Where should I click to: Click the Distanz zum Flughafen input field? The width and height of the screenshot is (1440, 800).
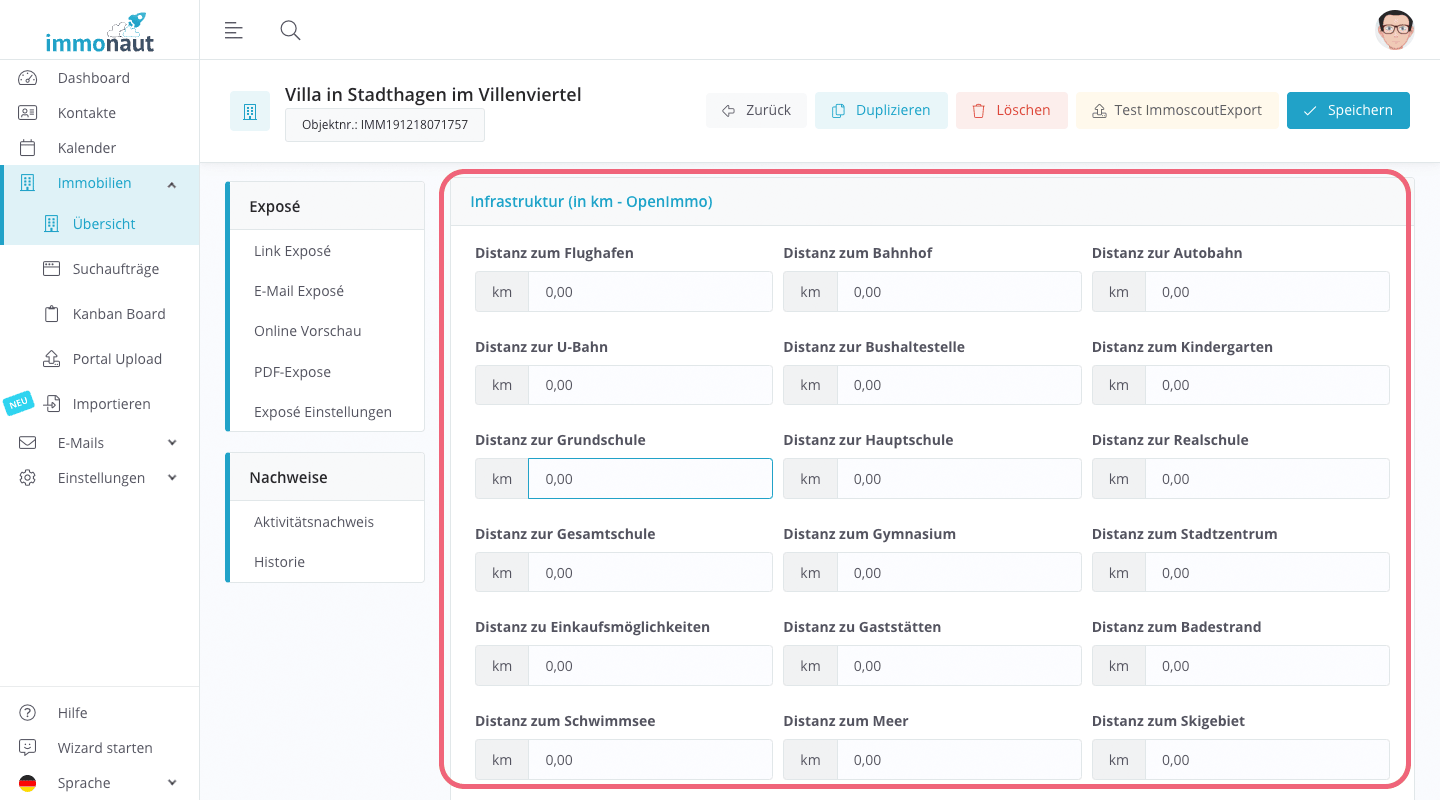(x=651, y=291)
